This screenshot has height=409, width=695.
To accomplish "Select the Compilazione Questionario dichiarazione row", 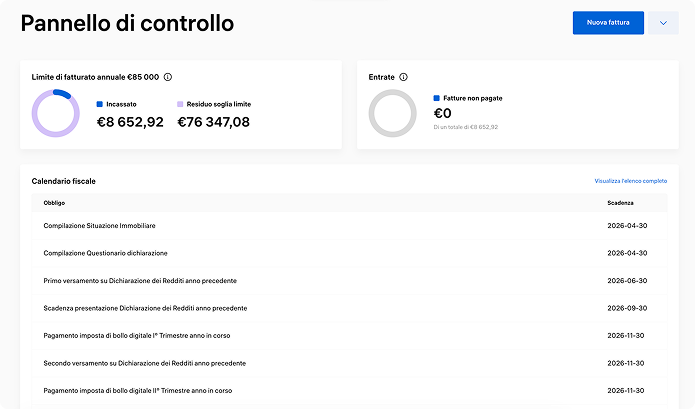I will 105,253.
